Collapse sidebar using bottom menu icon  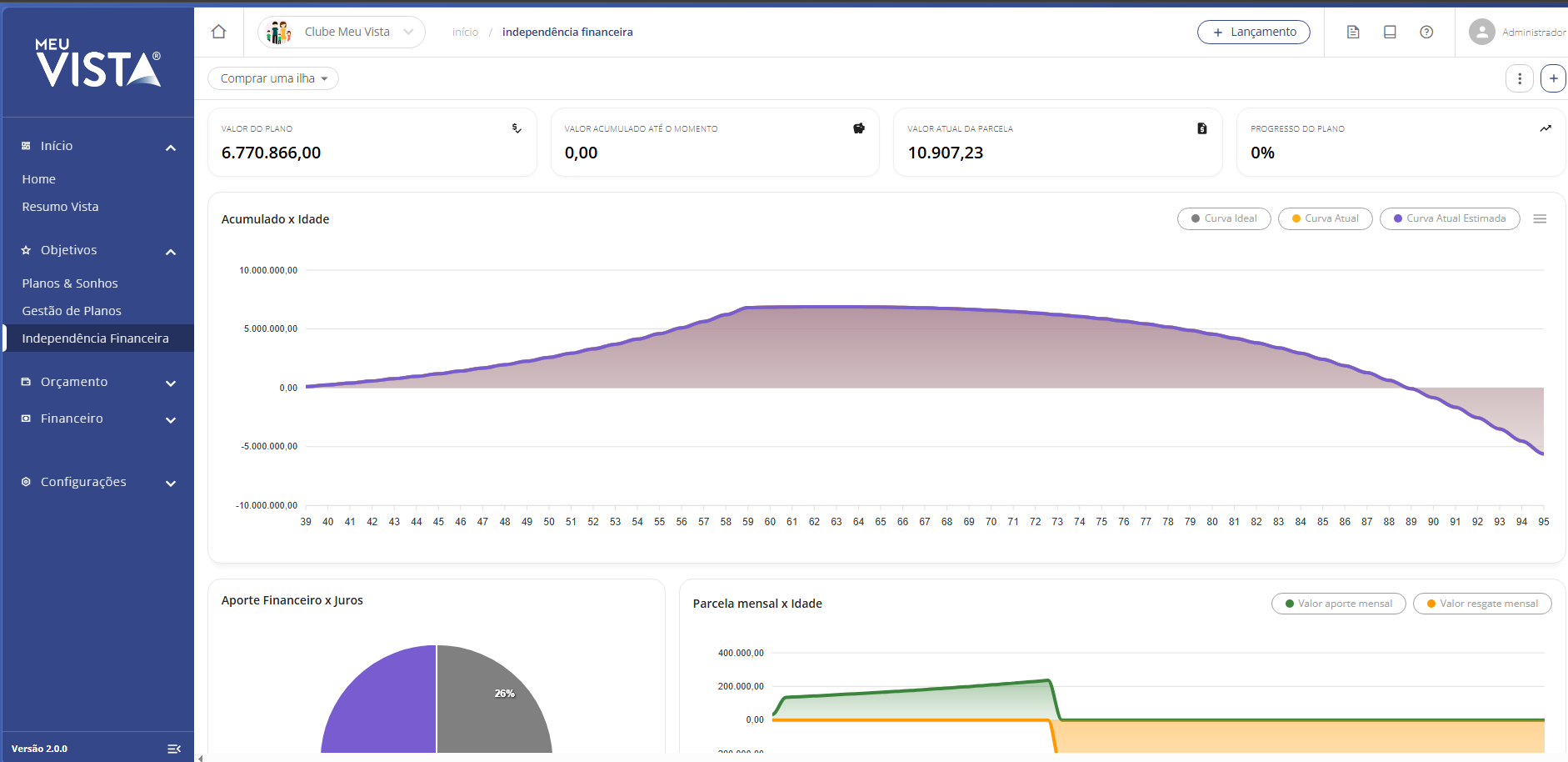174,749
